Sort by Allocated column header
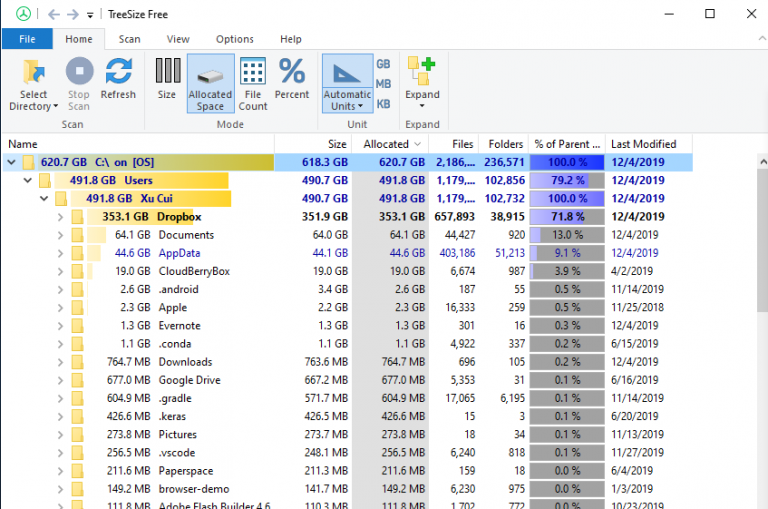This screenshot has width=768, height=509. click(x=390, y=144)
